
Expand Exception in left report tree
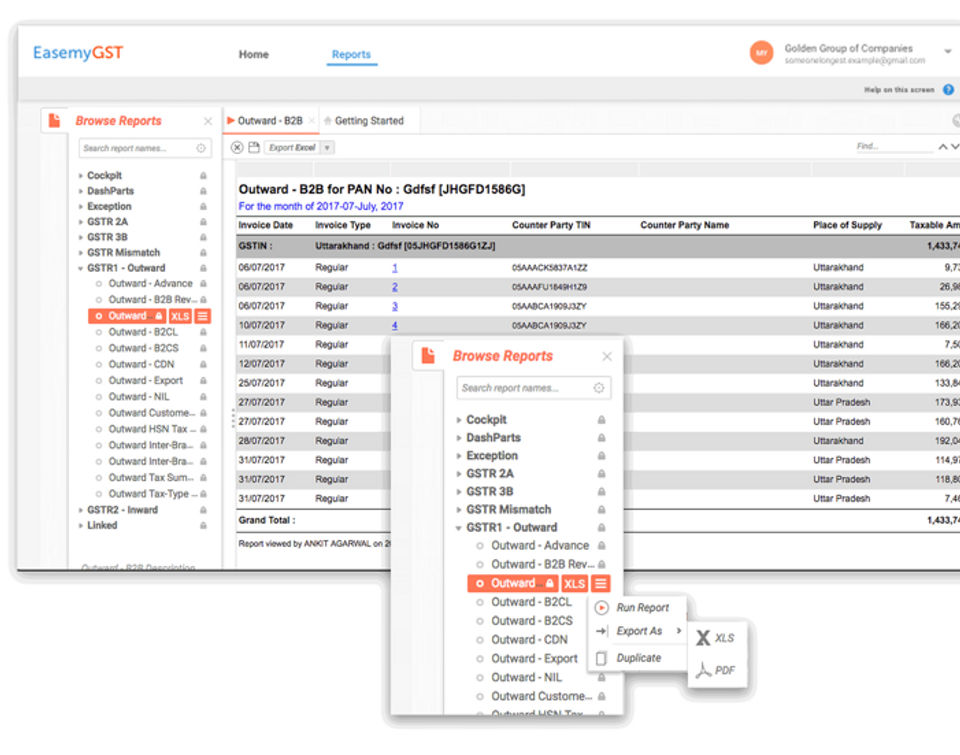(80, 206)
